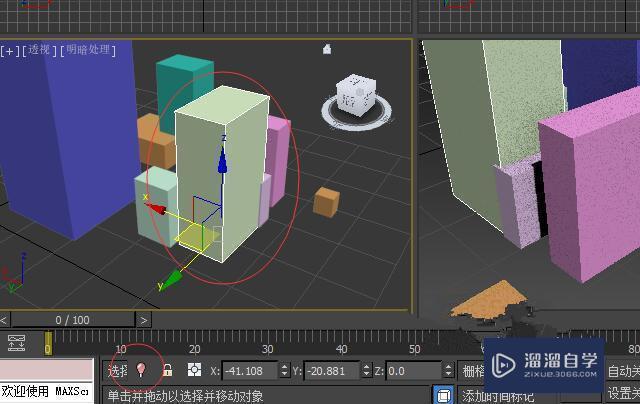Open the [+] viewport general menu

pos(11,49)
